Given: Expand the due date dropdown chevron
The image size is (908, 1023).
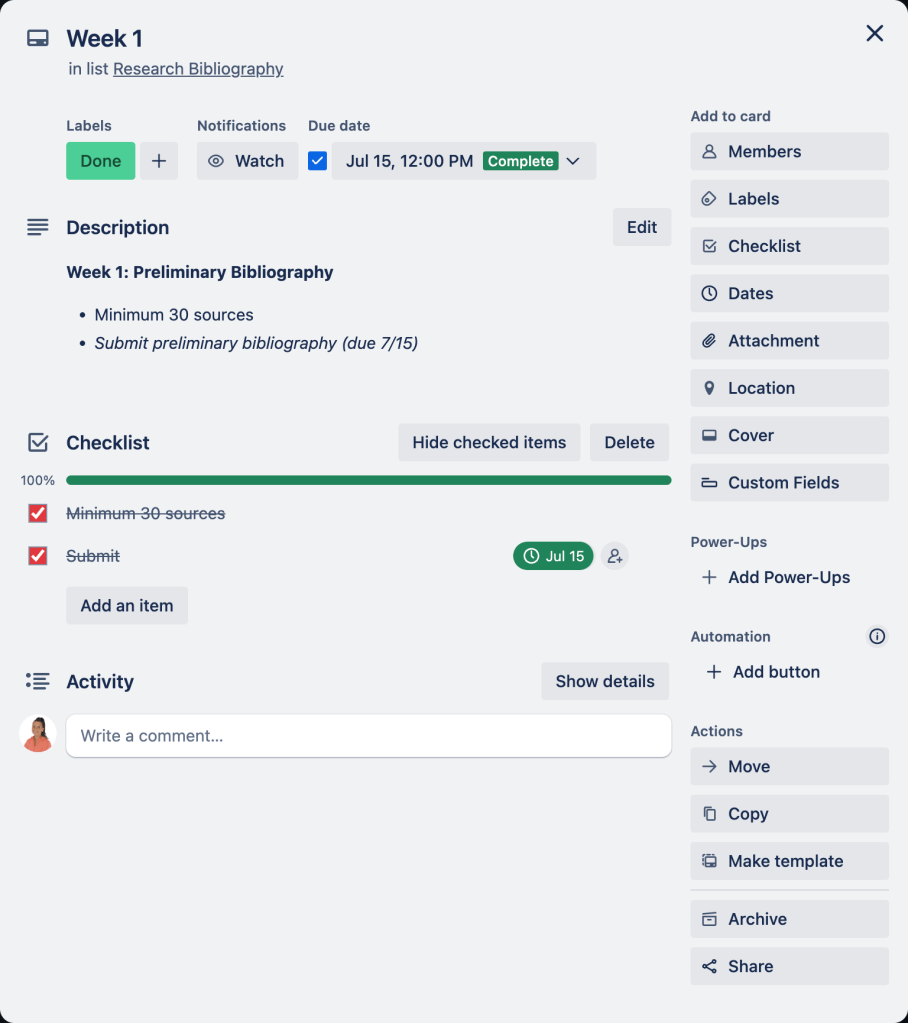Looking at the screenshot, I should [x=573, y=161].
